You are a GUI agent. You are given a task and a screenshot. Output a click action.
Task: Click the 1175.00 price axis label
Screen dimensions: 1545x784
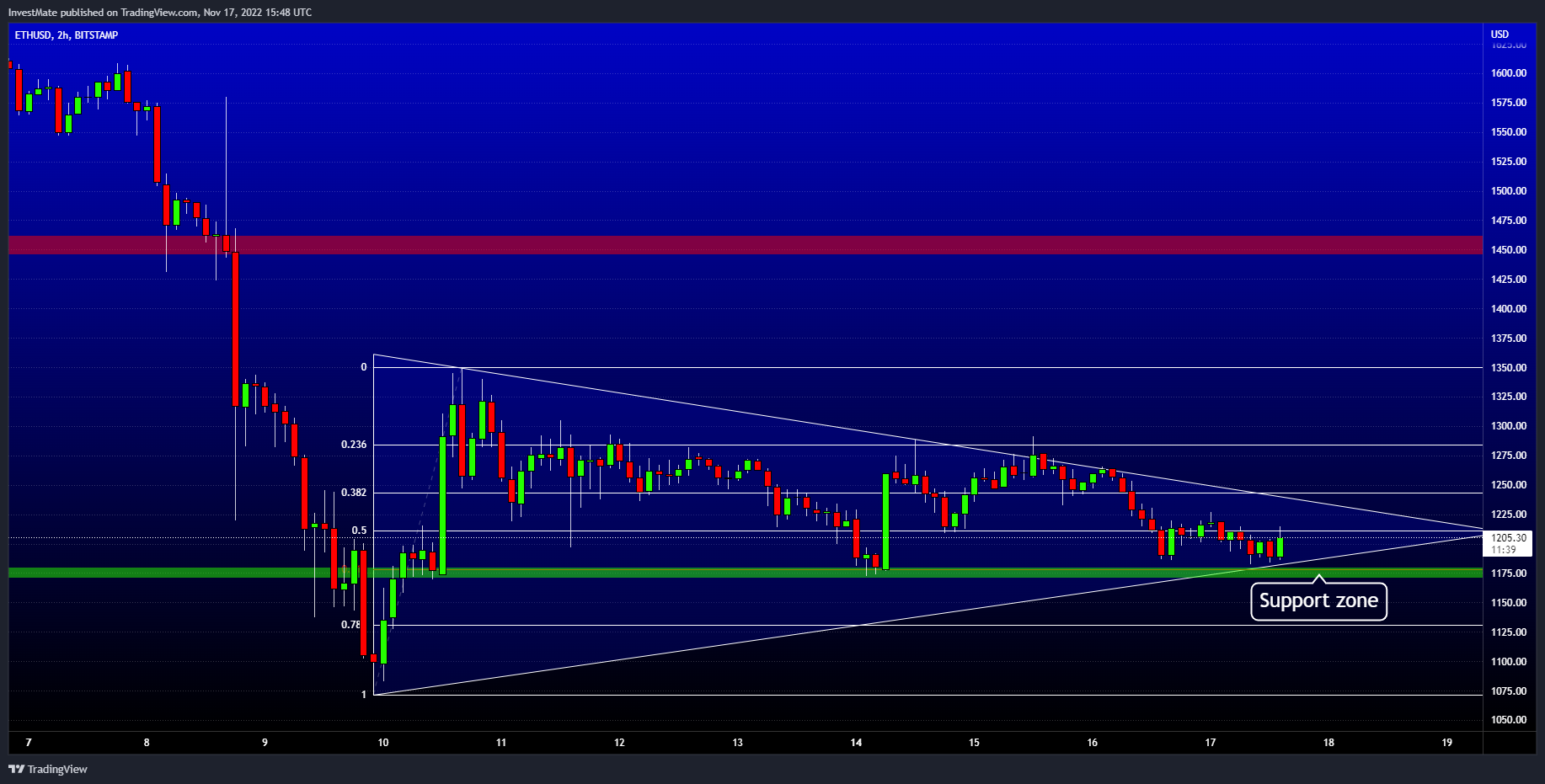[x=1508, y=573]
